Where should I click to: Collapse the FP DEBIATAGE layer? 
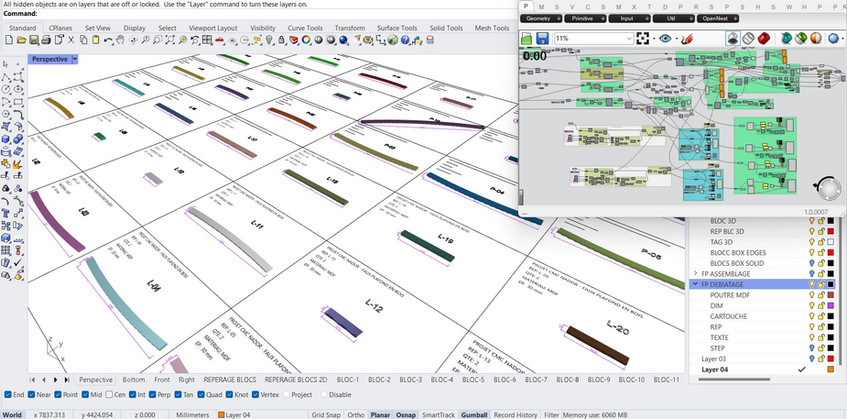pyautogui.click(x=695, y=284)
